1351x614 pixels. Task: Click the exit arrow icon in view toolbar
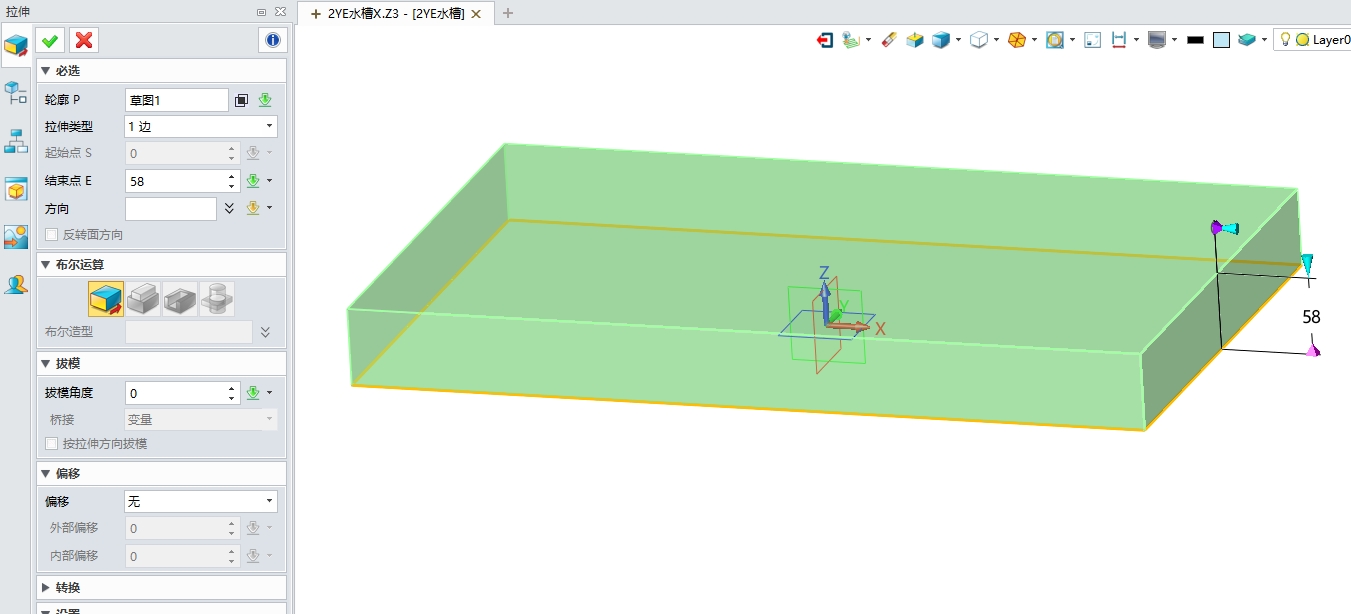tap(825, 40)
